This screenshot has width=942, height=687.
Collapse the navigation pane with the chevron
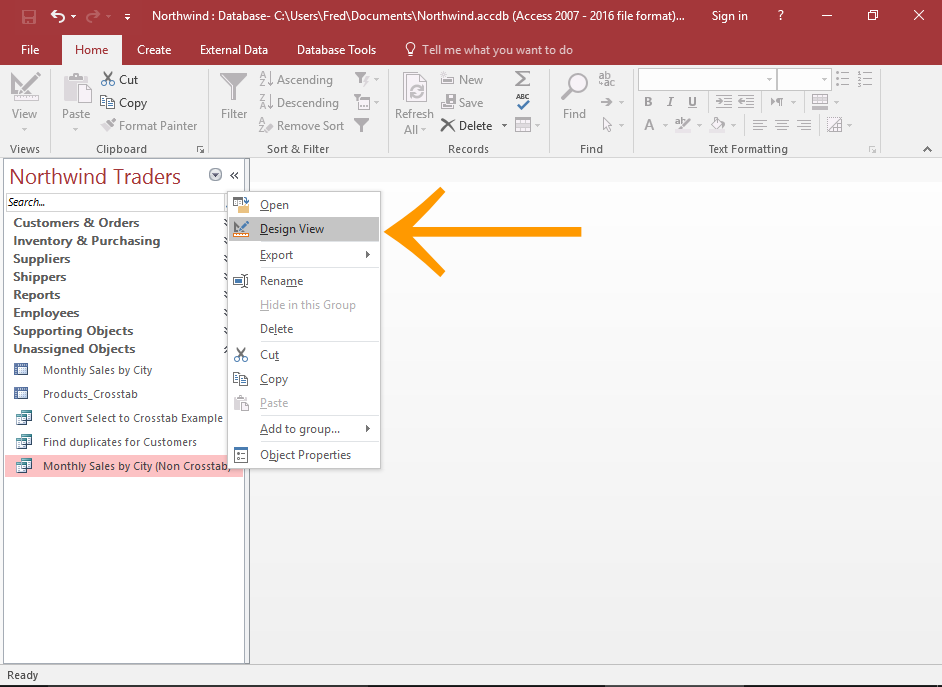tap(234, 175)
